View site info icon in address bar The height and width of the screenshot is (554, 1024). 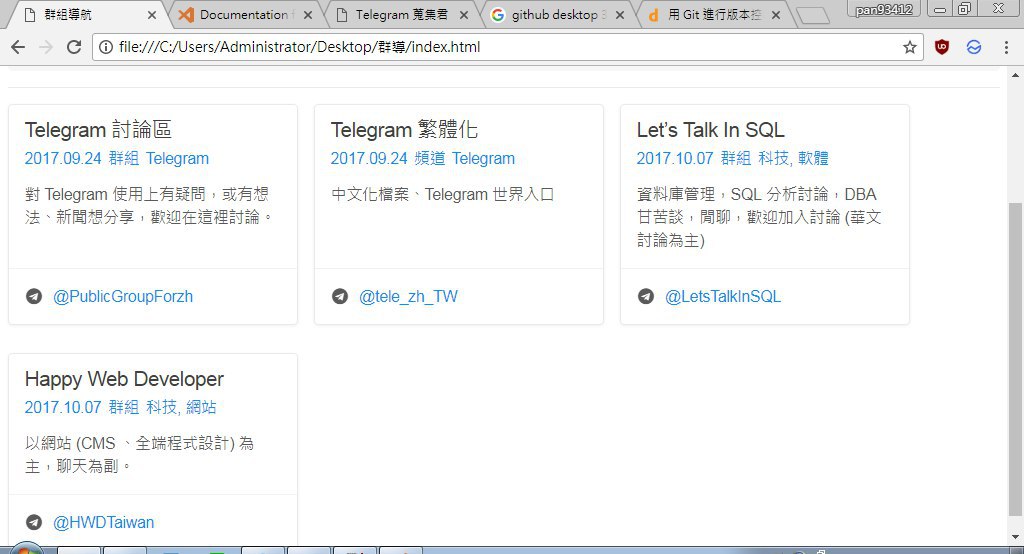[x=106, y=47]
